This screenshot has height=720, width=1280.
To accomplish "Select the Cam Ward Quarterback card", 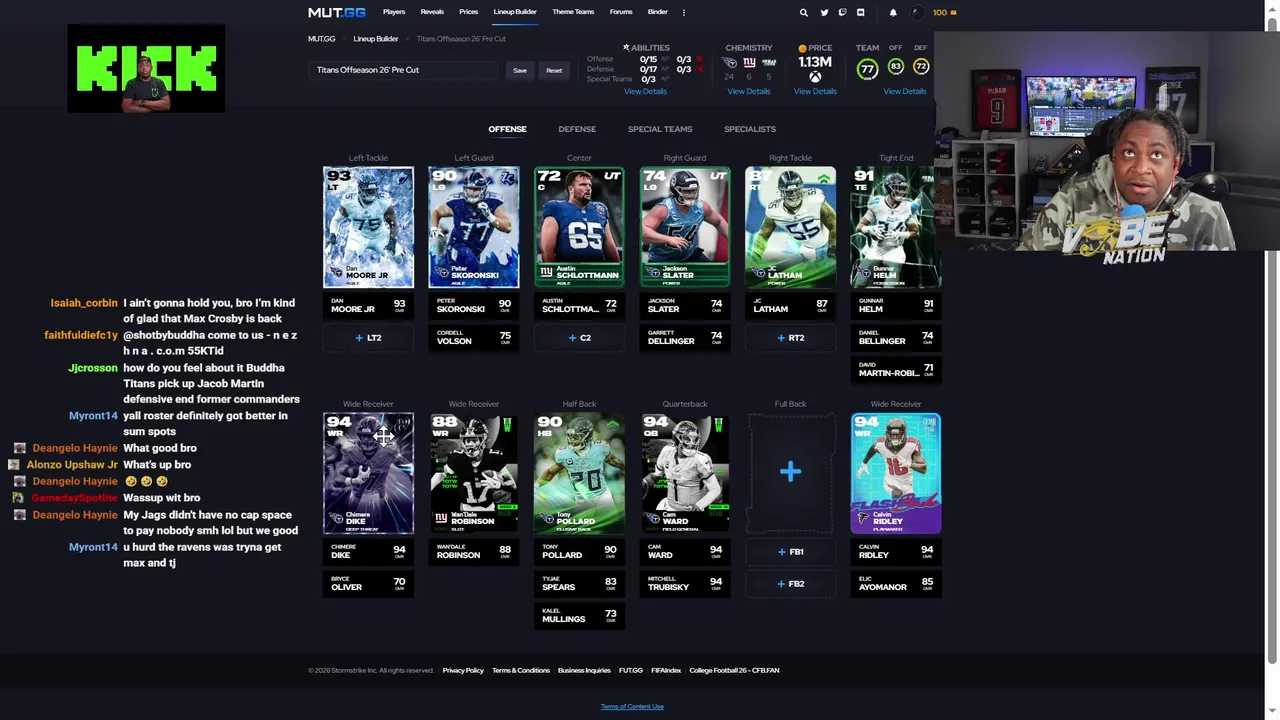I will pyautogui.click(x=685, y=473).
